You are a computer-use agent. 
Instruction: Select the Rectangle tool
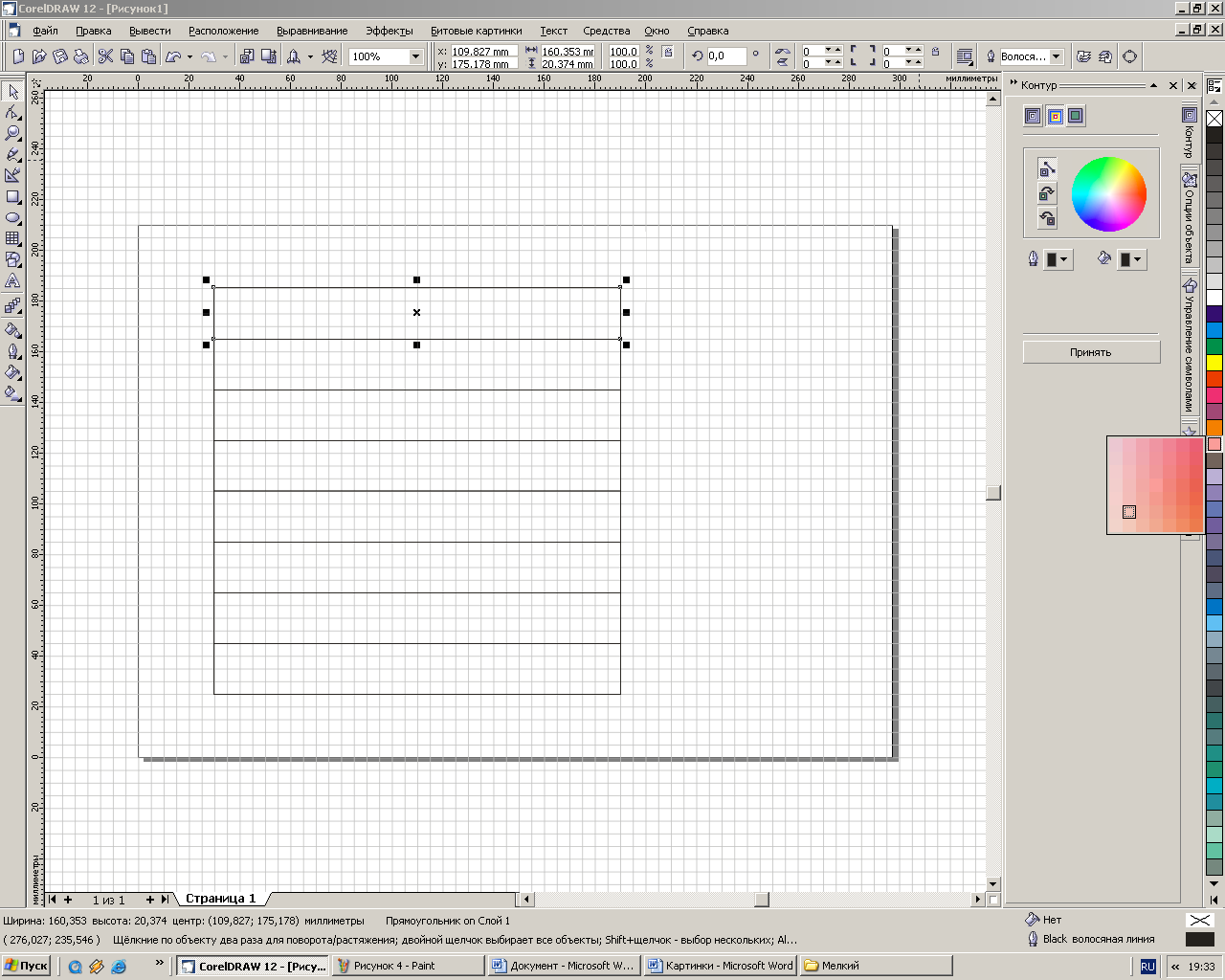click(x=12, y=197)
